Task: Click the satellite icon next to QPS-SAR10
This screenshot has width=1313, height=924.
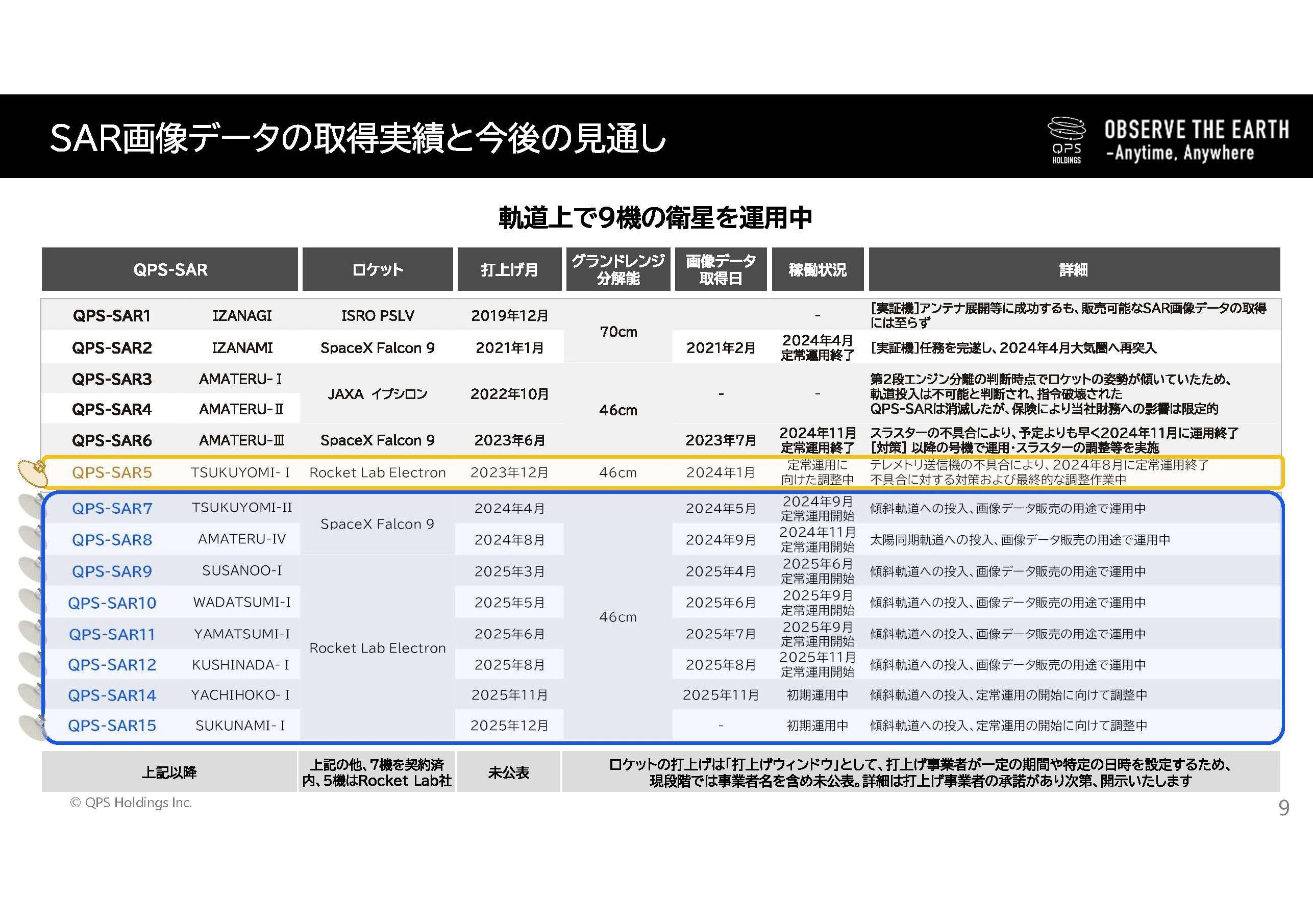Action: [32, 602]
